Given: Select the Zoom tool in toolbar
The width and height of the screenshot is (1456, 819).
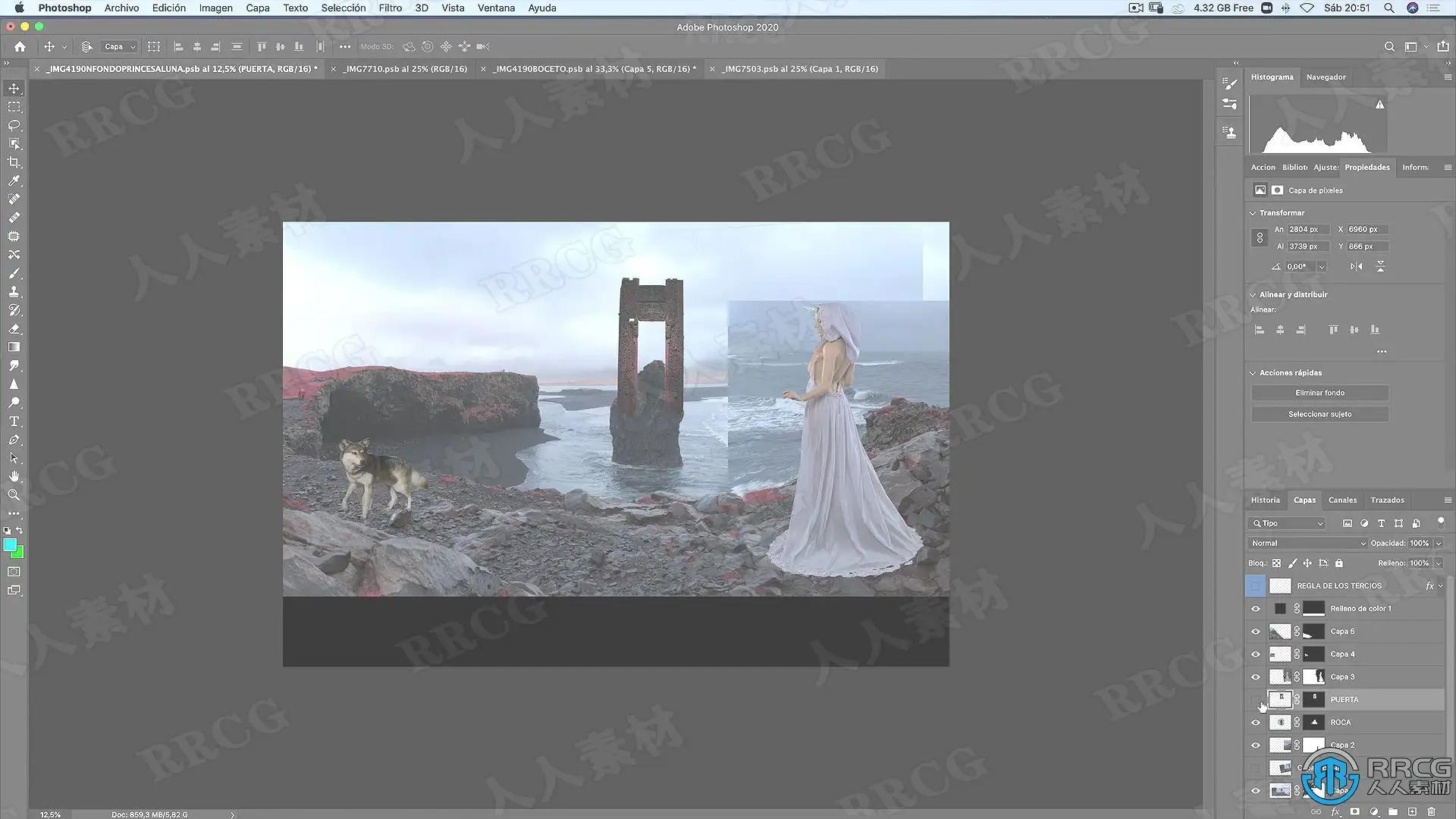Looking at the screenshot, I should (14, 495).
